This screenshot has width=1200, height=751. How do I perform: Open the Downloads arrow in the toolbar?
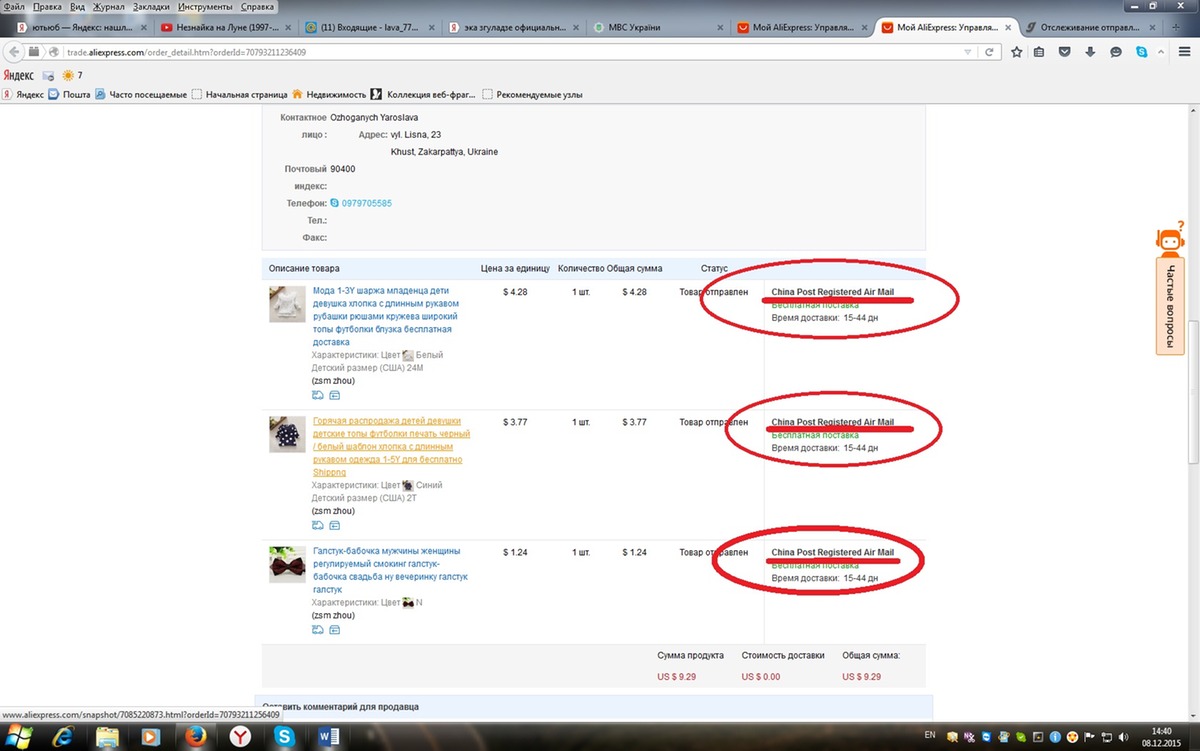pos(1090,52)
